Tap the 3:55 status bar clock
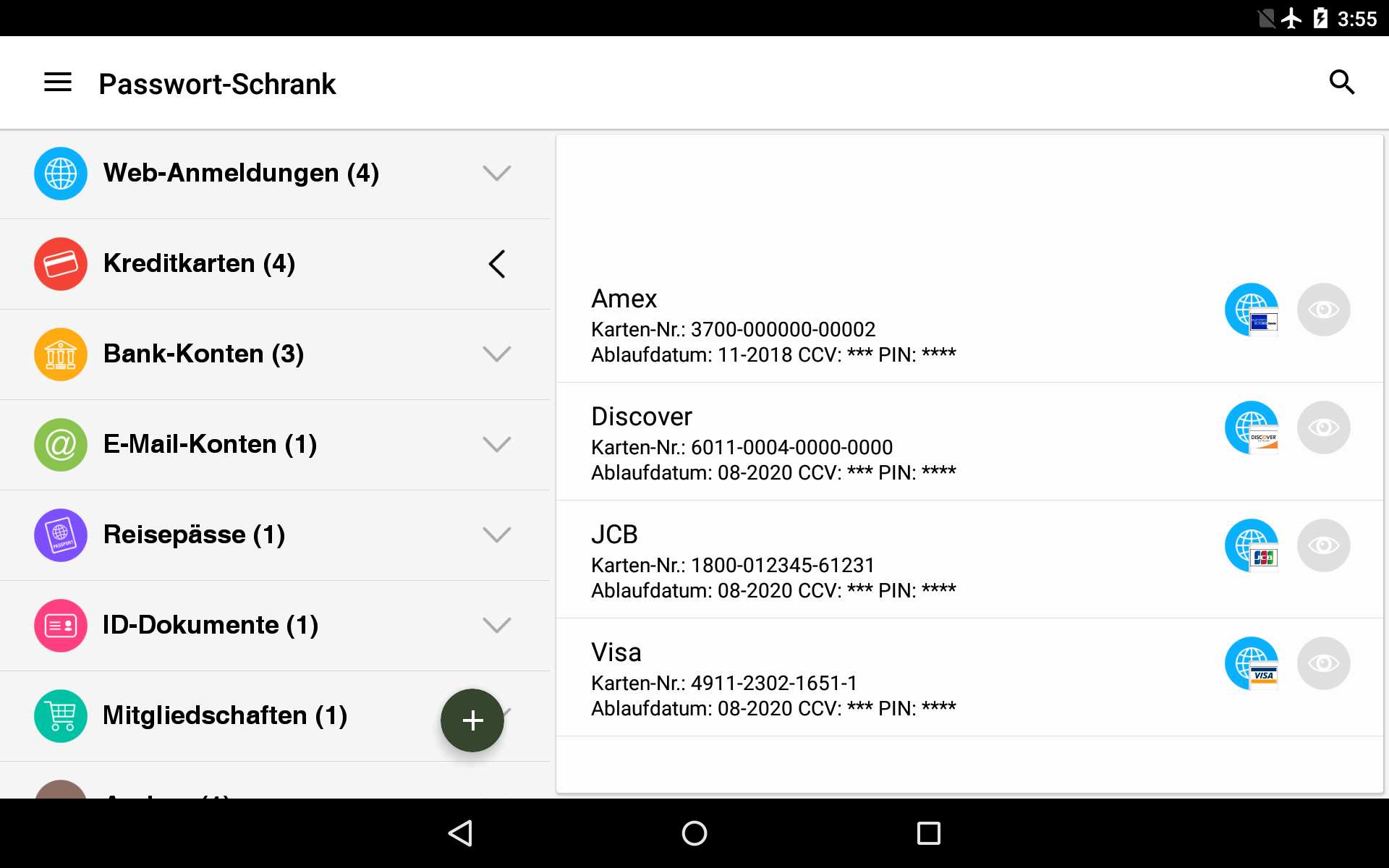This screenshot has height=868, width=1389. (x=1357, y=19)
